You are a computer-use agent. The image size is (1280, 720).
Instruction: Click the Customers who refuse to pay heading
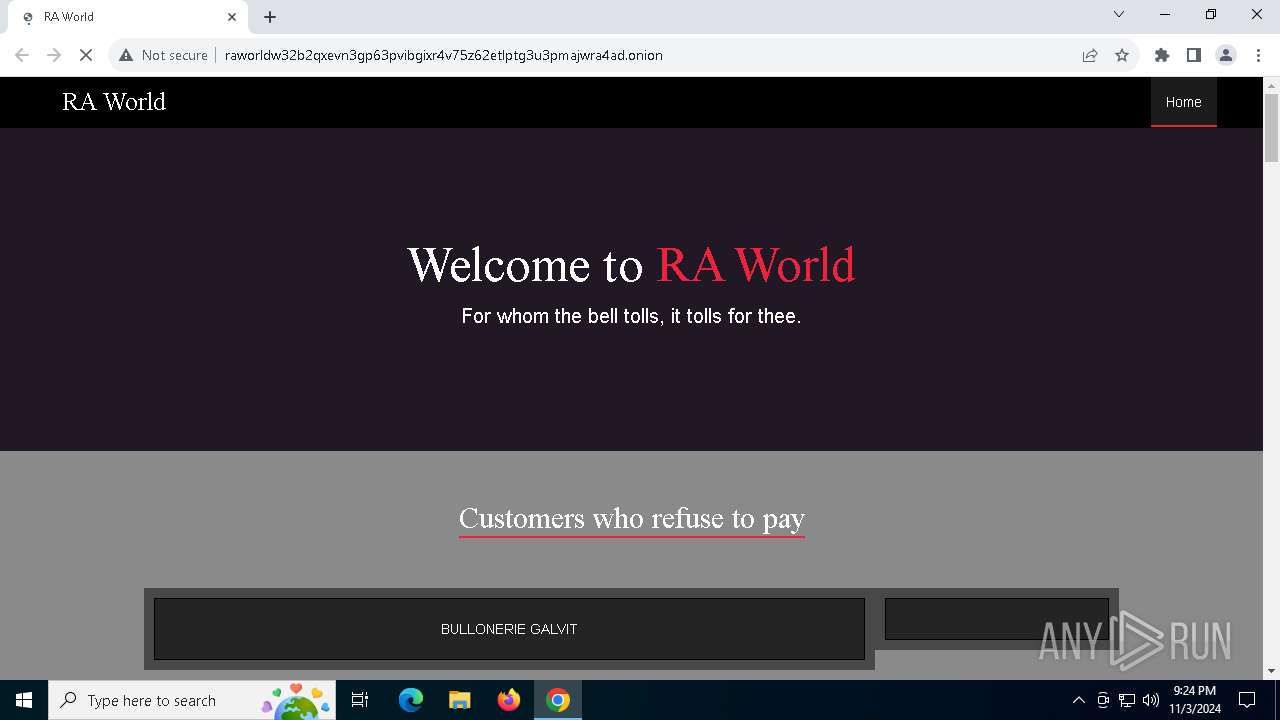632,518
